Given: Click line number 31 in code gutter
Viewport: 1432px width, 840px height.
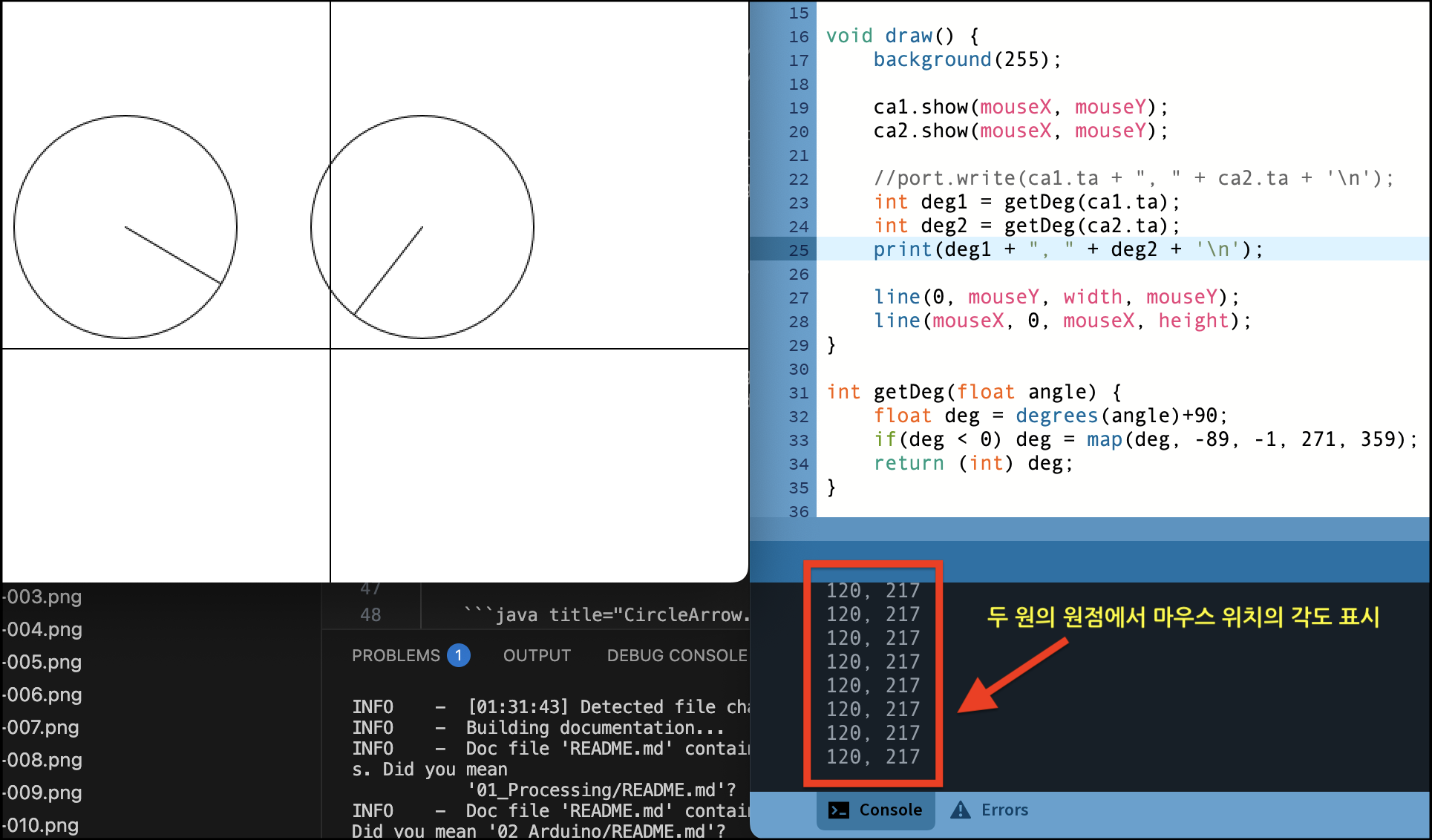Looking at the screenshot, I should (799, 393).
